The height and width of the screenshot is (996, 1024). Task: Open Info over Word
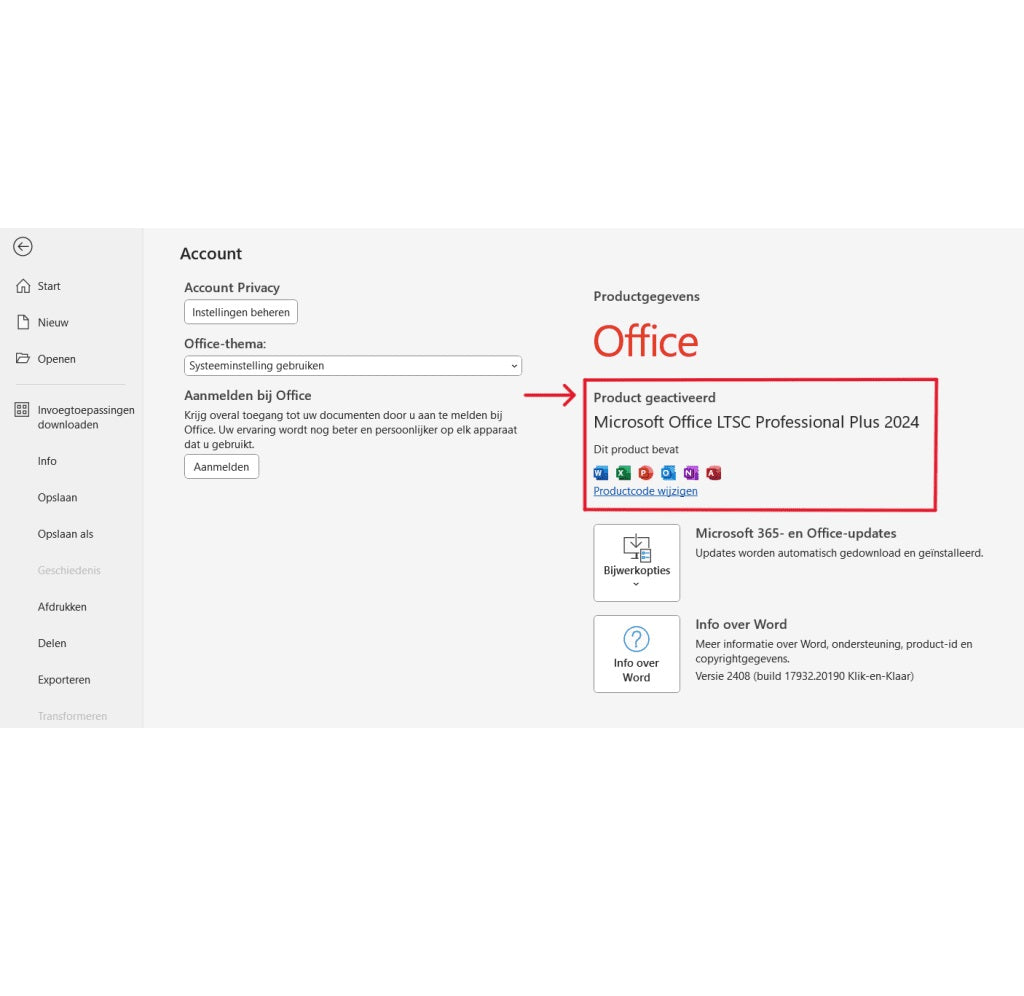point(636,654)
